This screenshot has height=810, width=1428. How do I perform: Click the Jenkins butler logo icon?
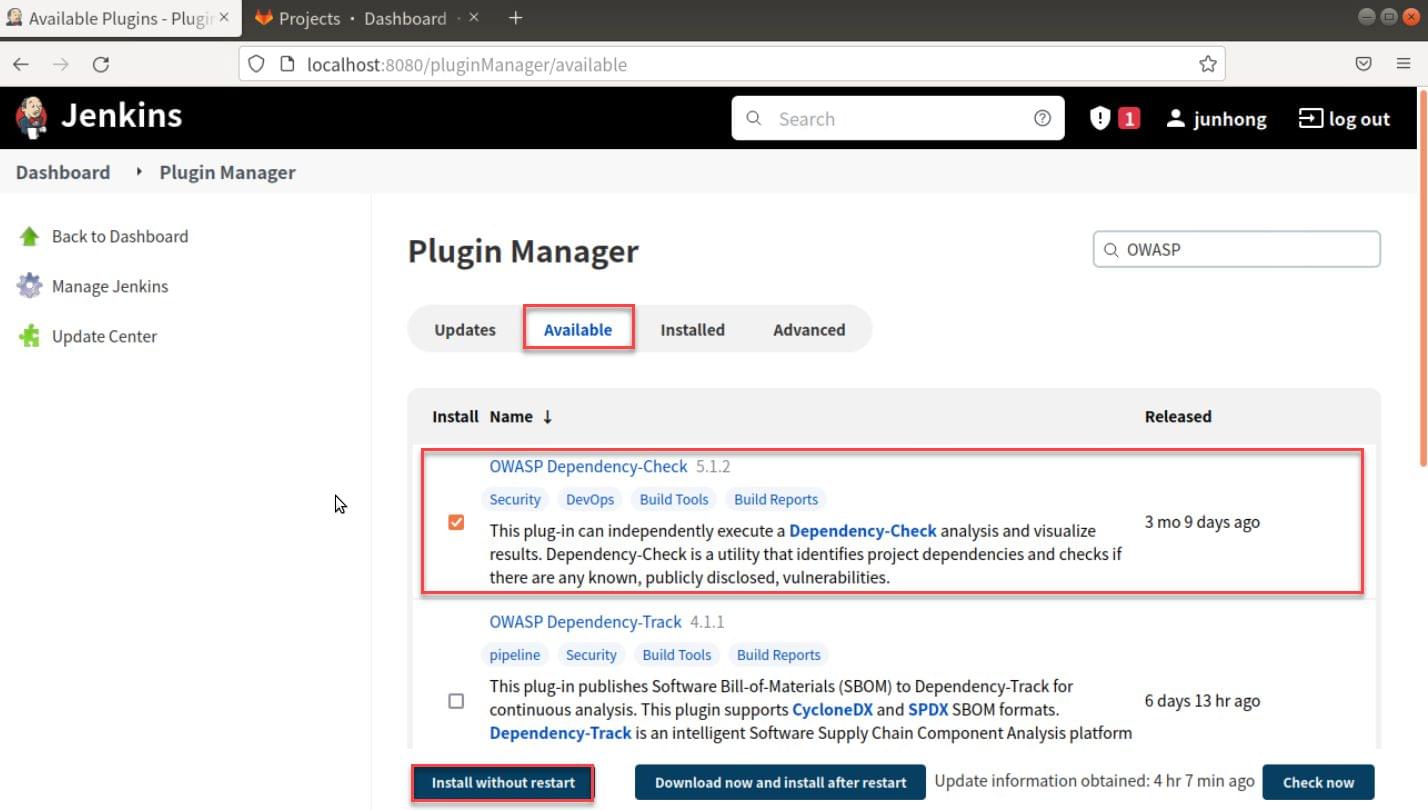[x=31, y=117]
